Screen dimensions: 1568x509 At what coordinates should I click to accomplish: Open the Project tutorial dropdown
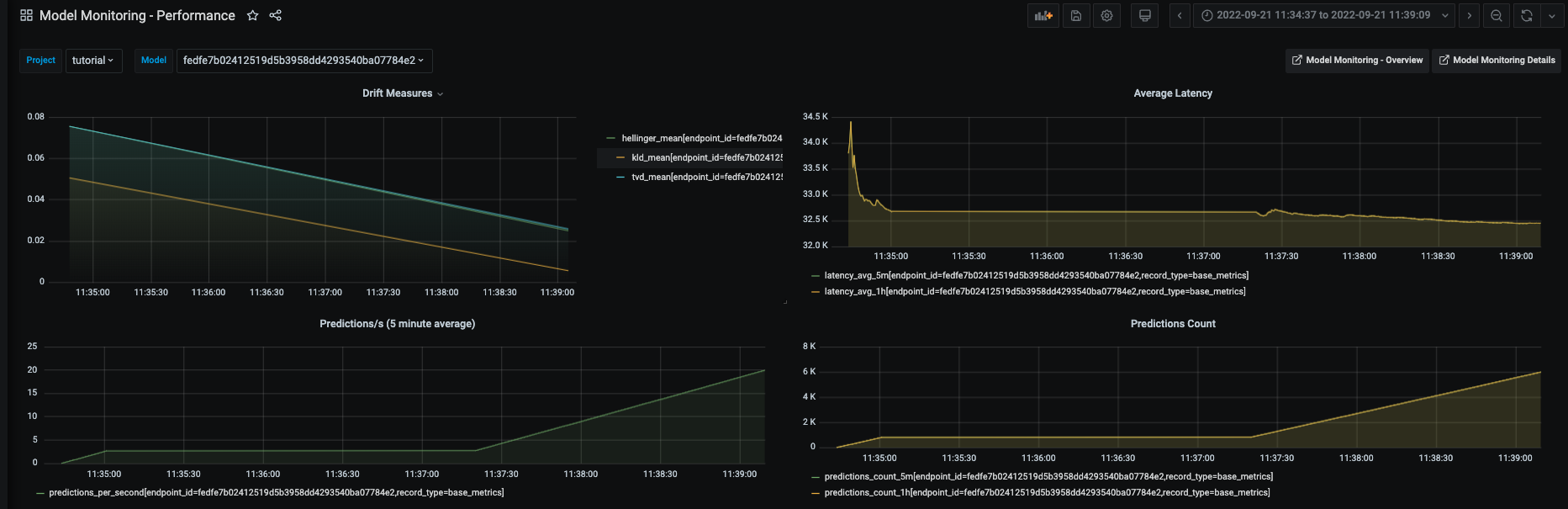pos(93,61)
